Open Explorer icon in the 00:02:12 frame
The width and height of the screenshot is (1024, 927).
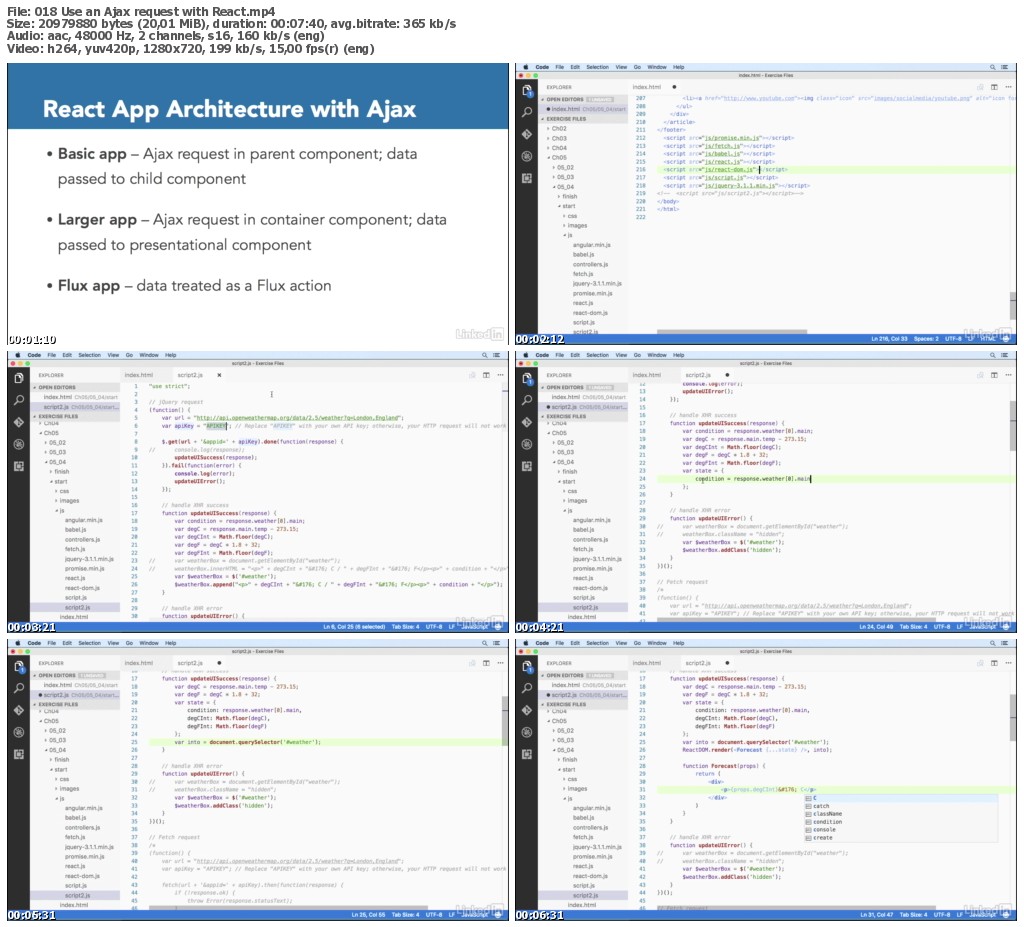tap(527, 91)
